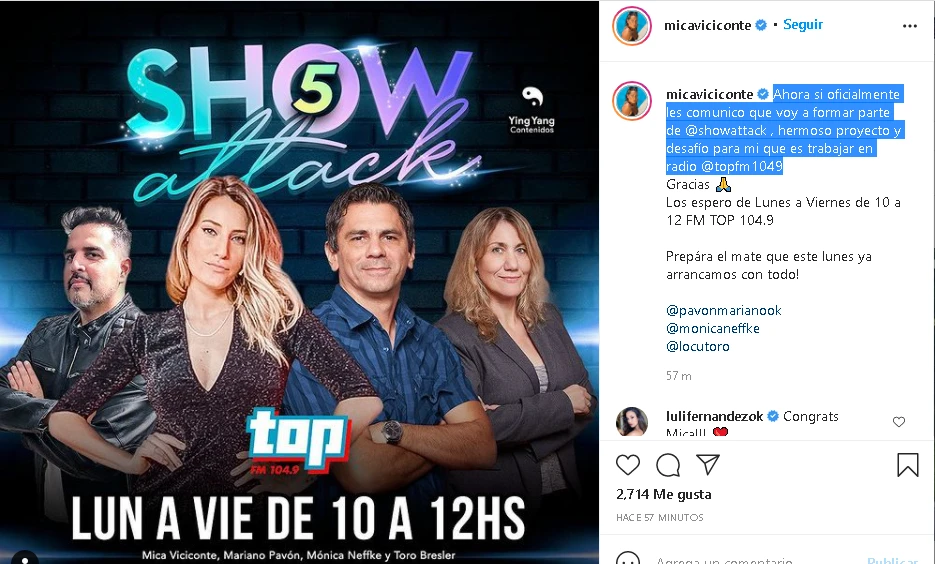Visit the @monicaneffke profile link
The width and height of the screenshot is (935, 564).
(713, 328)
